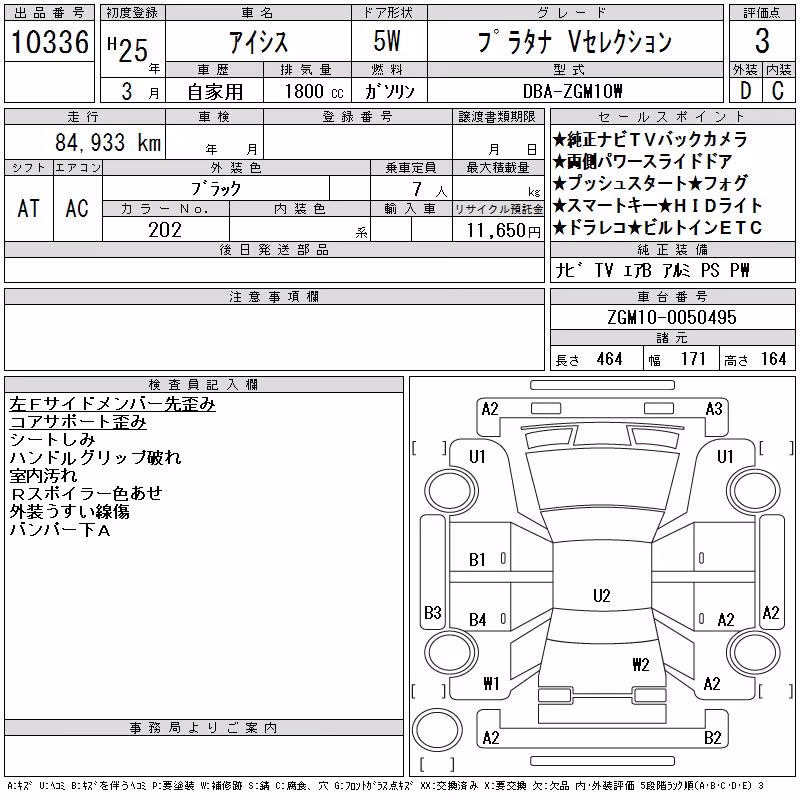The height and width of the screenshot is (800, 800).
Task: Select the registration year H25
Action: tap(128, 49)
